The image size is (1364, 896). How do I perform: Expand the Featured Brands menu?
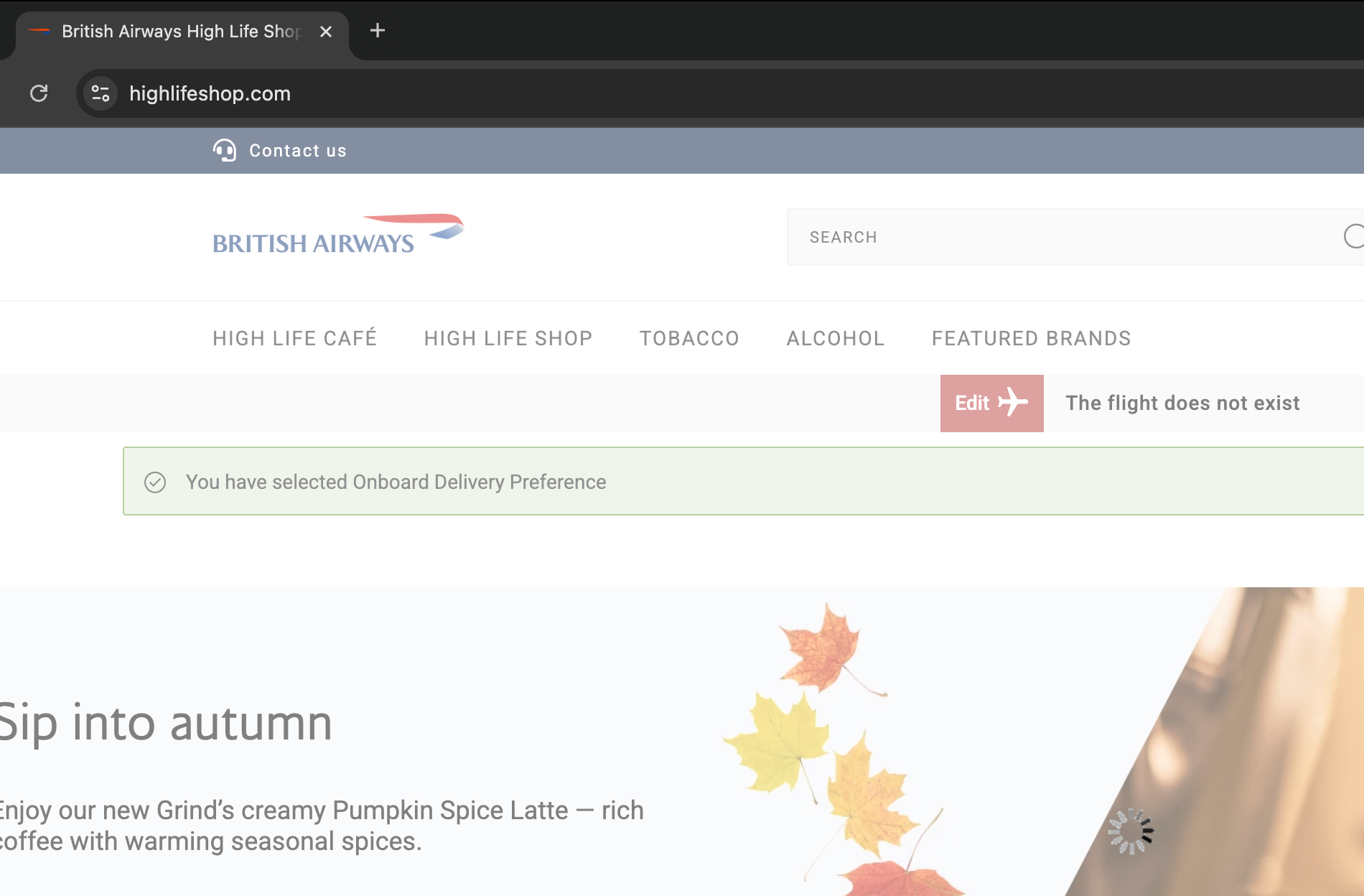coord(1031,338)
